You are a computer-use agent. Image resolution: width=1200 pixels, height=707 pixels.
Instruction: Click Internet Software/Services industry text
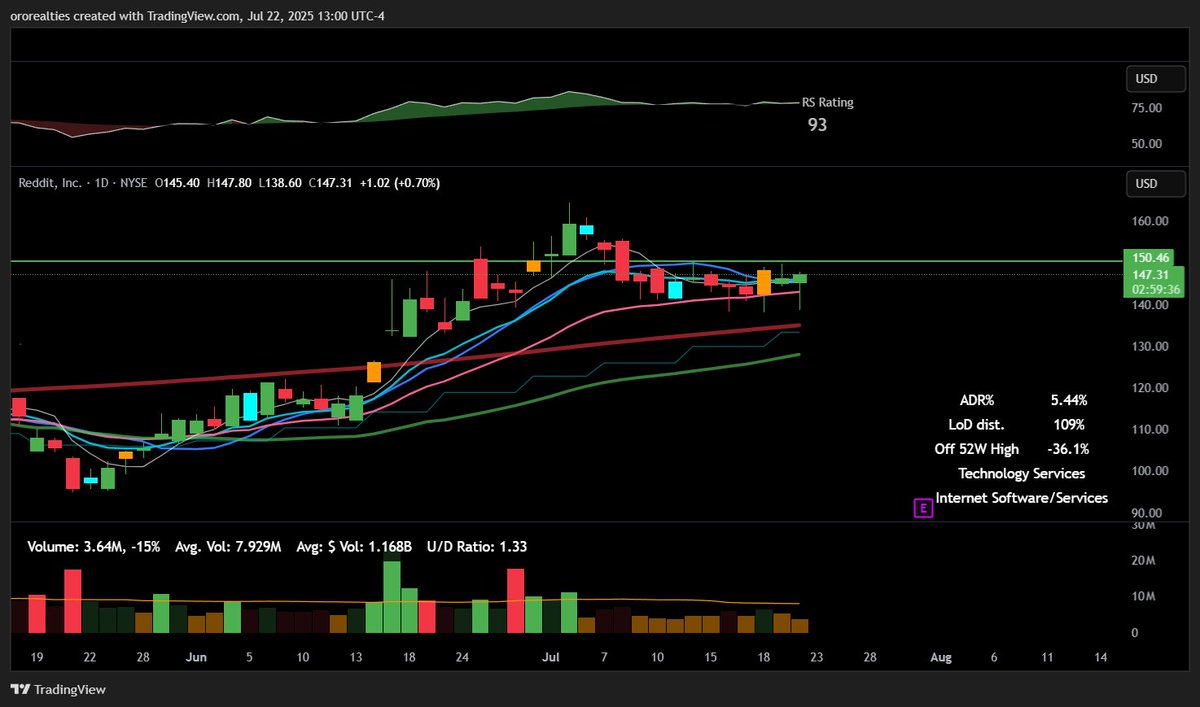pyautogui.click(x=1021, y=497)
